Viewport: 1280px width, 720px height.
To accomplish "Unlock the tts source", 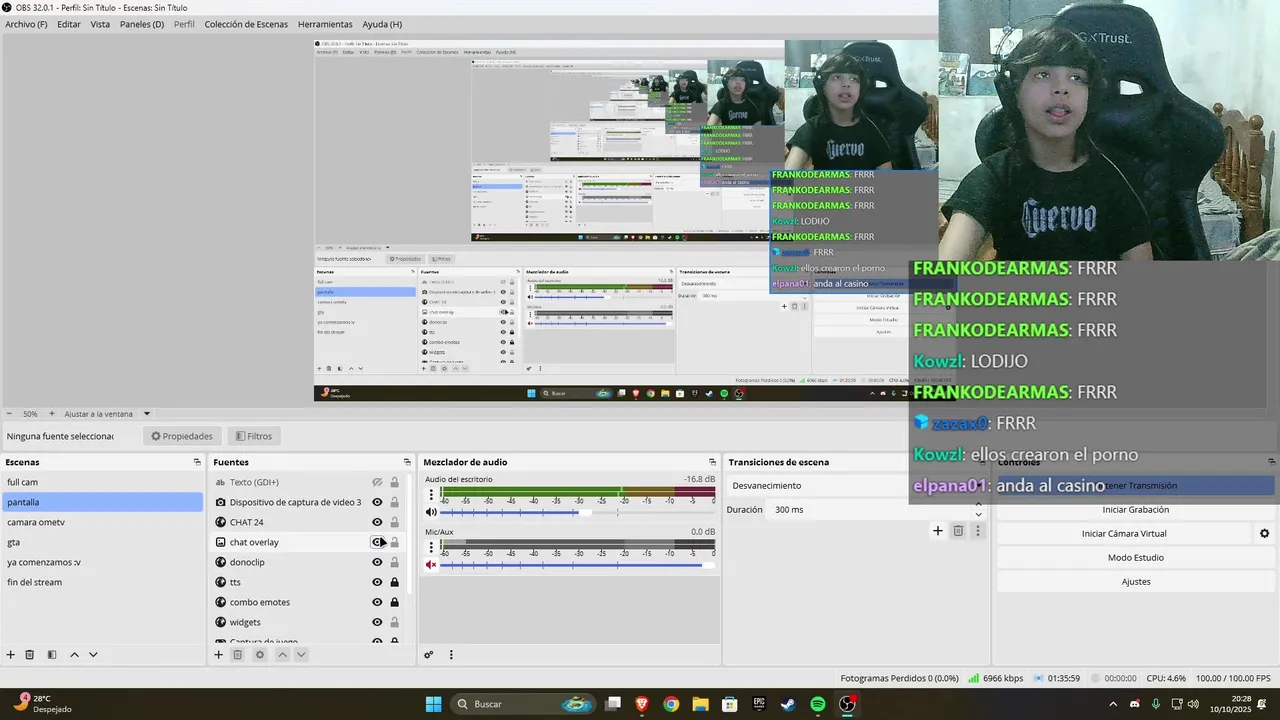I will coord(394,582).
